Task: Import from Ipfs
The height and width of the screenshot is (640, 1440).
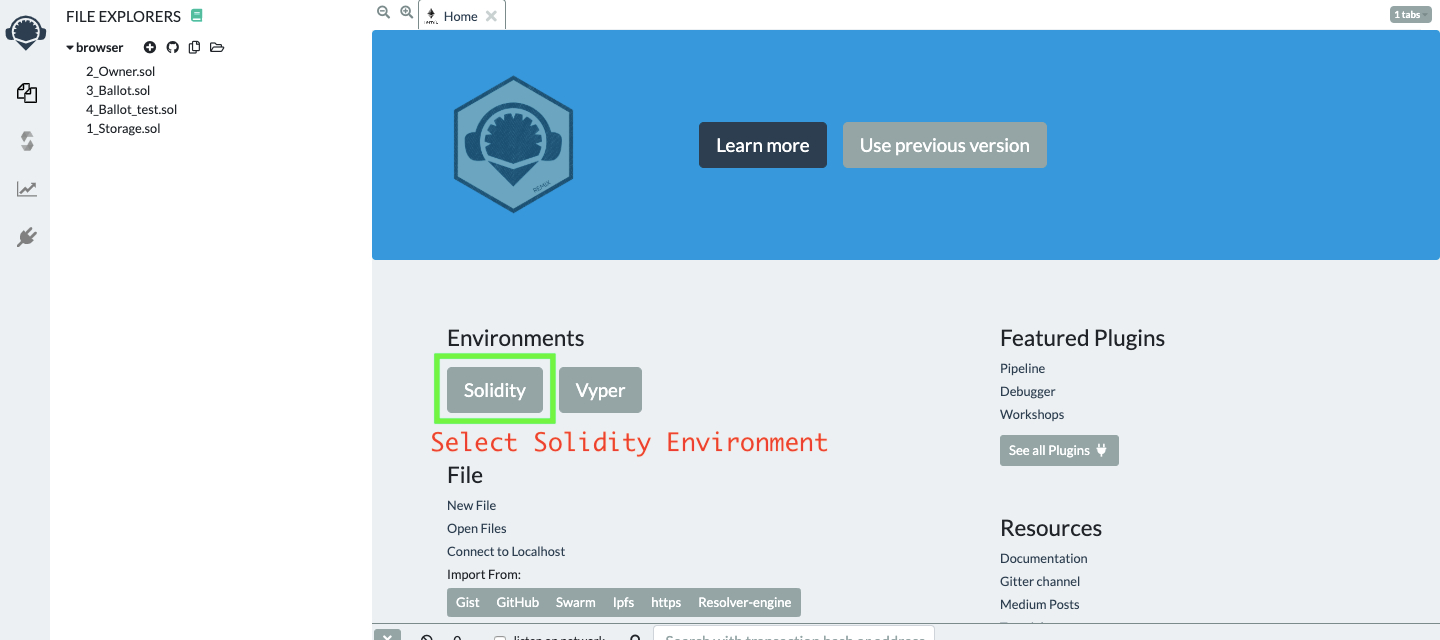Action: tap(623, 602)
